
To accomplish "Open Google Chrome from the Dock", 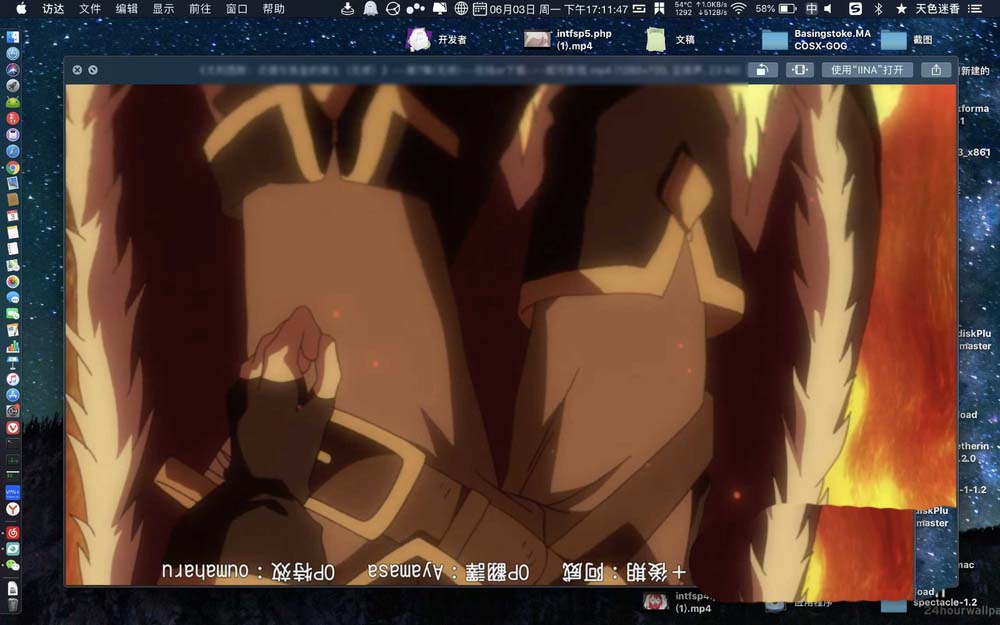I will (13, 168).
